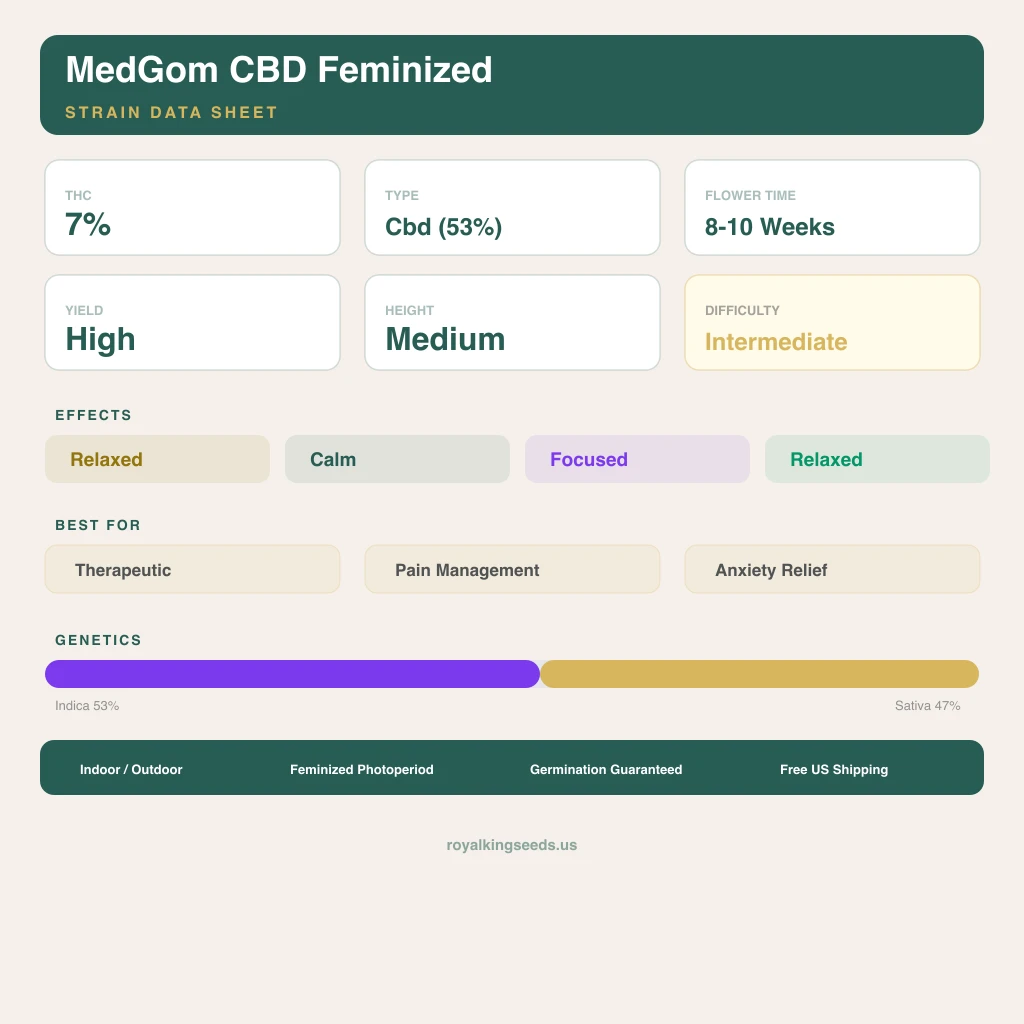
Task: Click Indoor / Outdoor in the footer bar
Action: pyautogui.click(x=131, y=769)
